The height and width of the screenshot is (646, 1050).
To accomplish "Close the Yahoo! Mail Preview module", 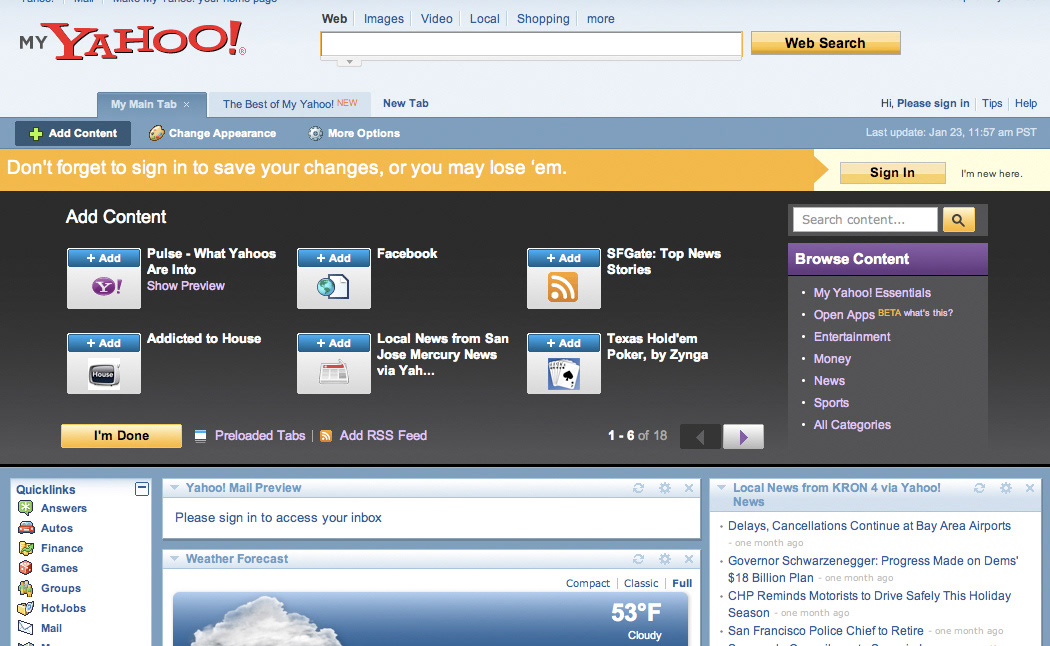I will coord(688,488).
